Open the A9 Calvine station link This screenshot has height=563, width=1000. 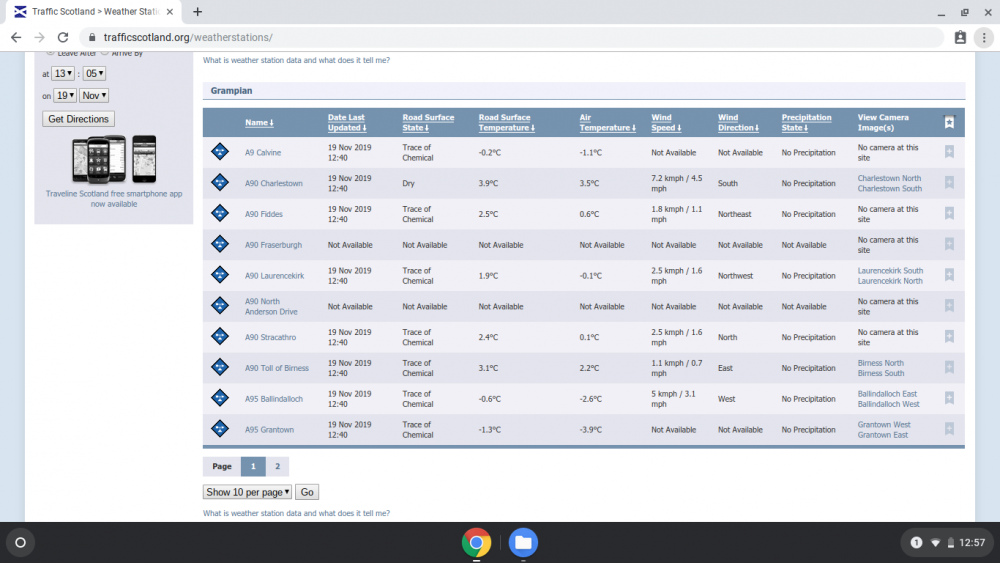point(263,152)
